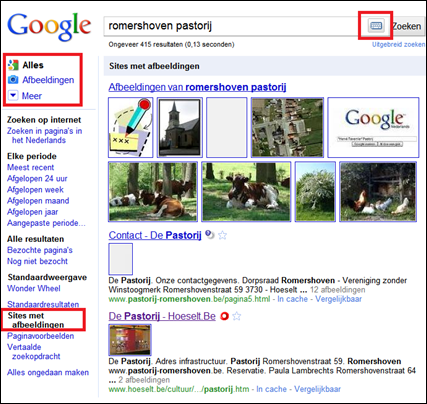Filter results to Afgelopen maand

point(38,201)
